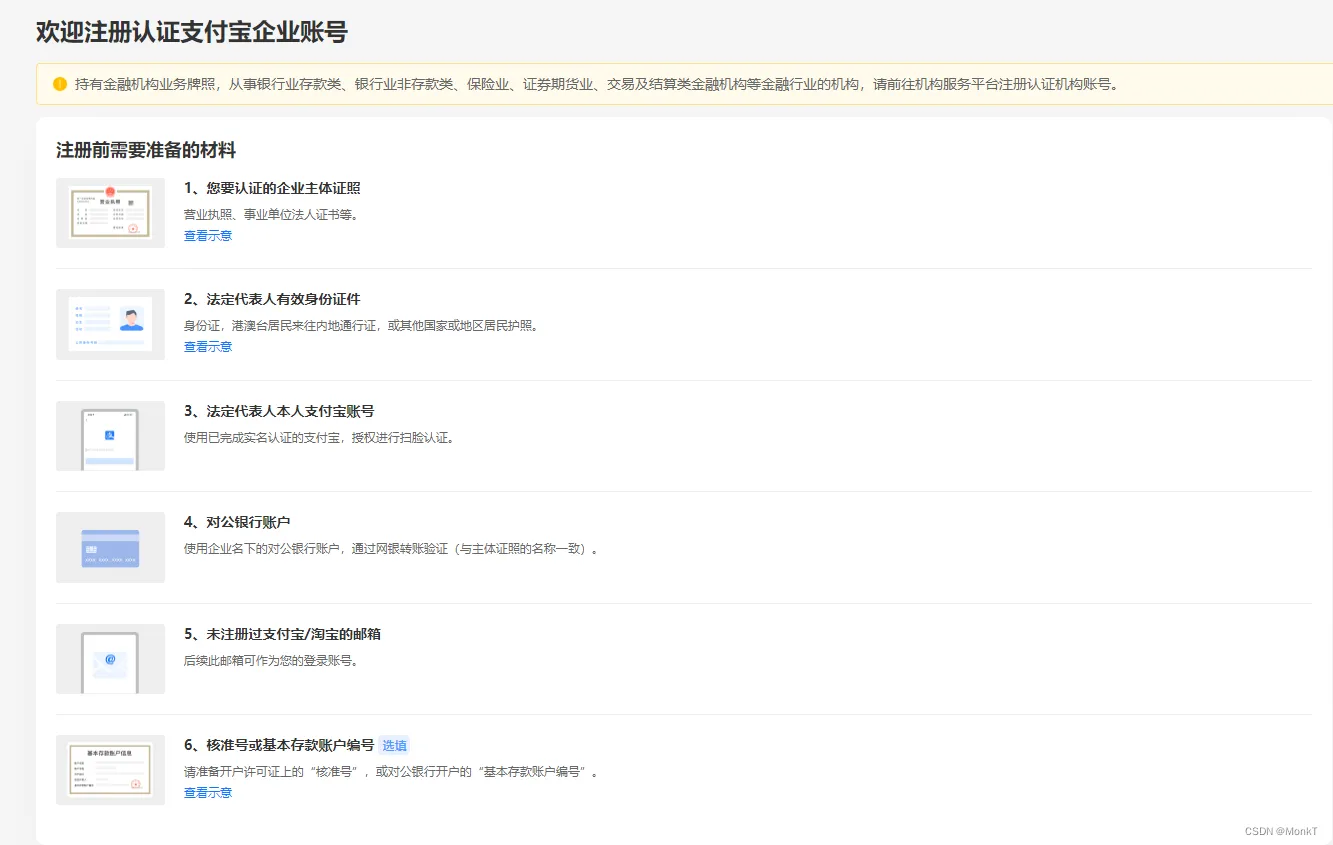This screenshot has height=845, width=1333.
Task: Click the yellow warning icon in the notice banner
Action: tap(60, 84)
